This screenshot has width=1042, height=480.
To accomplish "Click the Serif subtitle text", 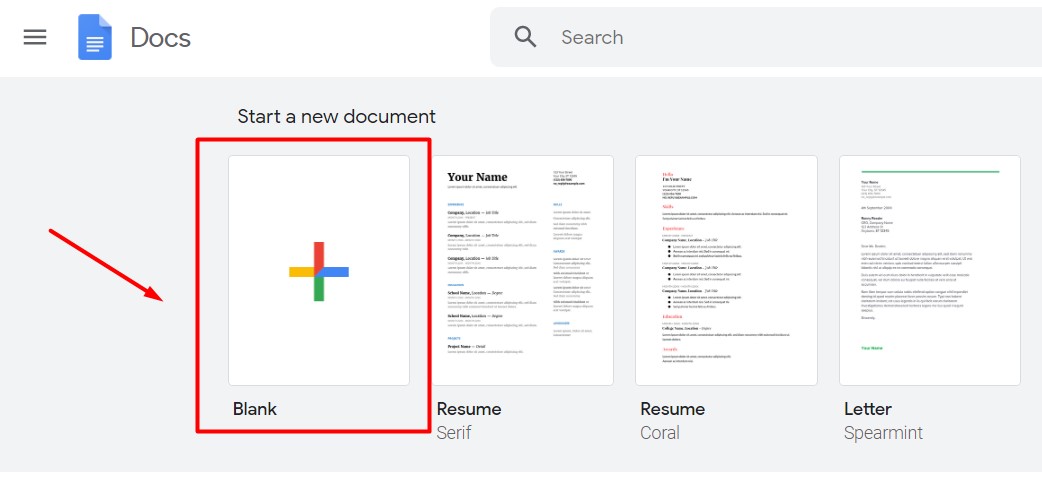I will pyautogui.click(x=454, y=433).
